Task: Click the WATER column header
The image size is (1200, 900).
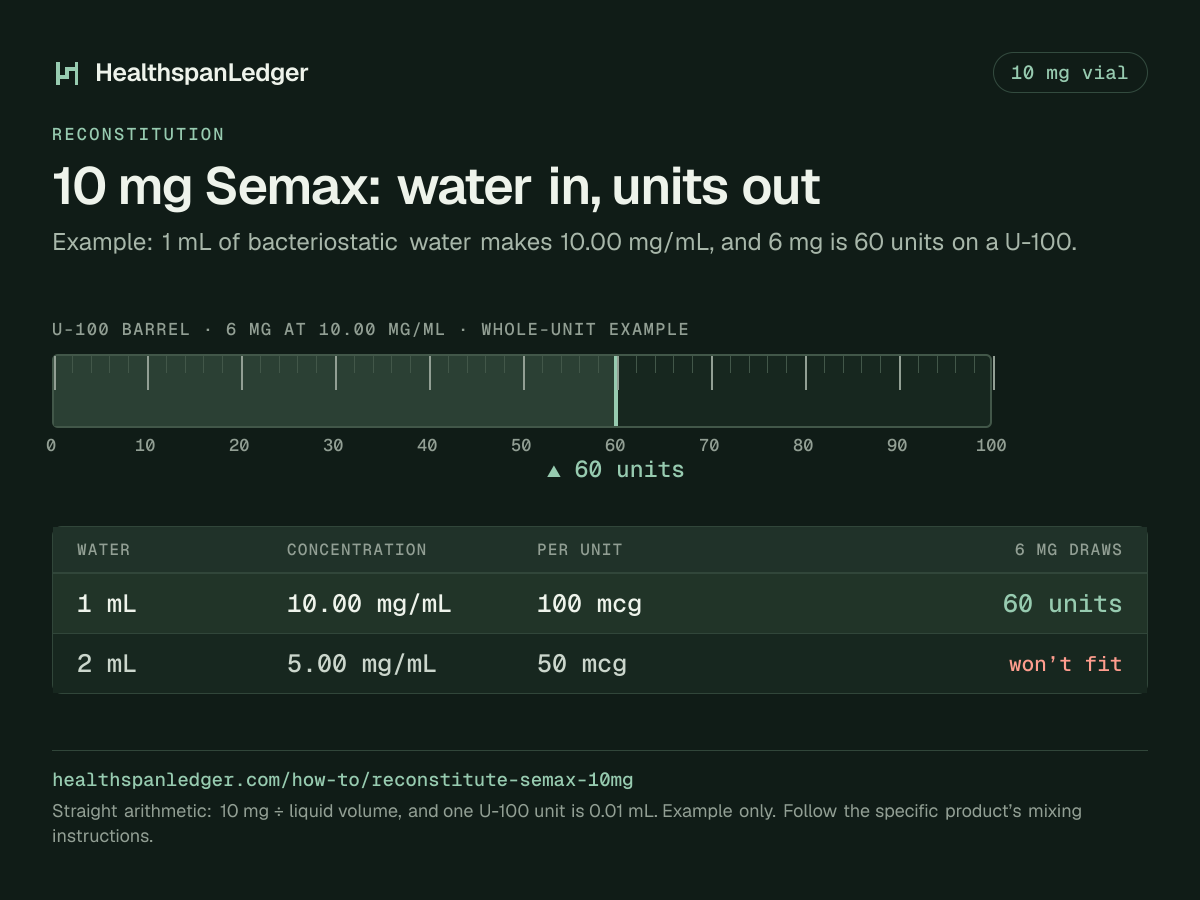Action: [104, 550]
